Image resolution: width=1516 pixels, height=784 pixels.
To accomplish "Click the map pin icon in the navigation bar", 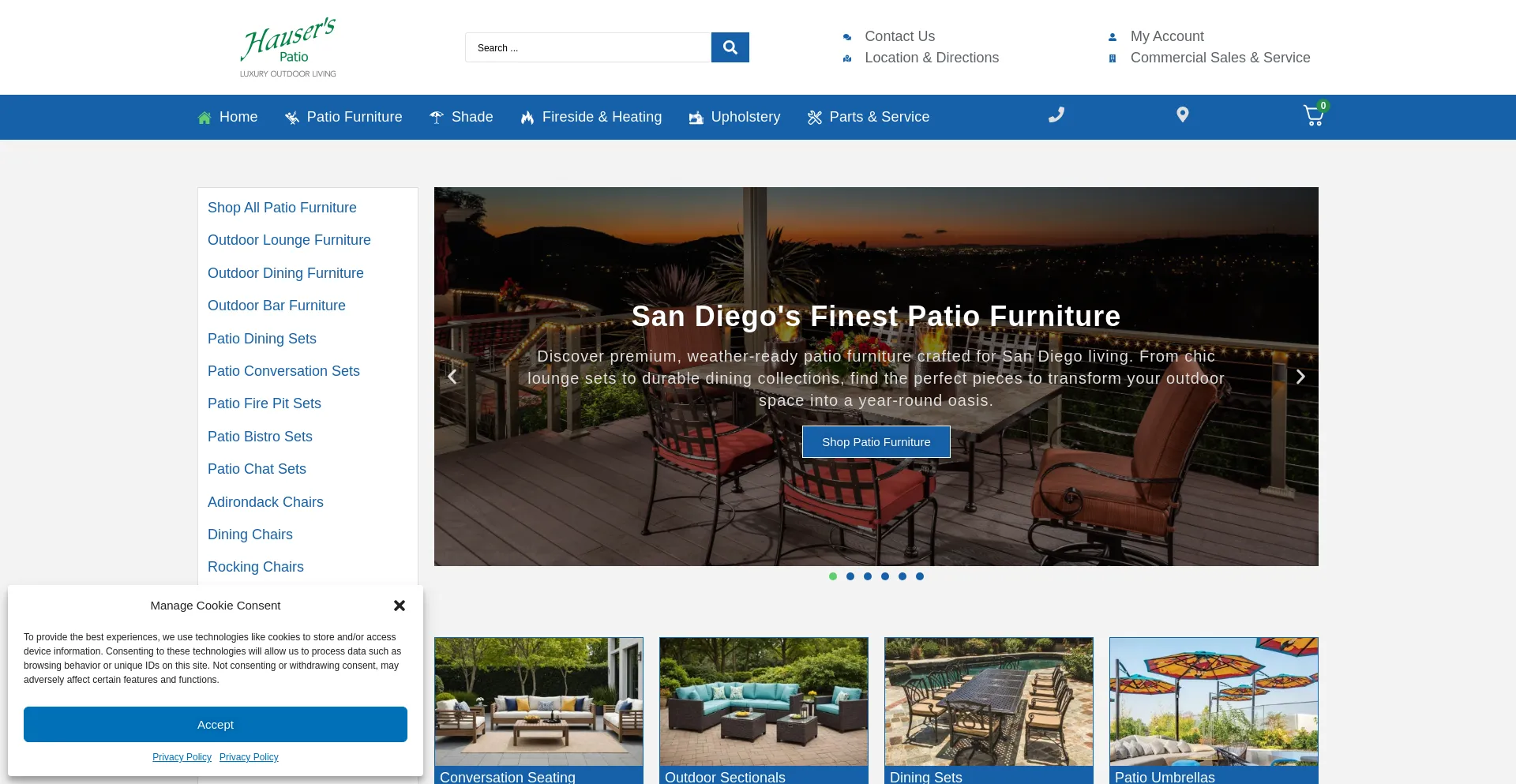I will (x=1183, y=114).
